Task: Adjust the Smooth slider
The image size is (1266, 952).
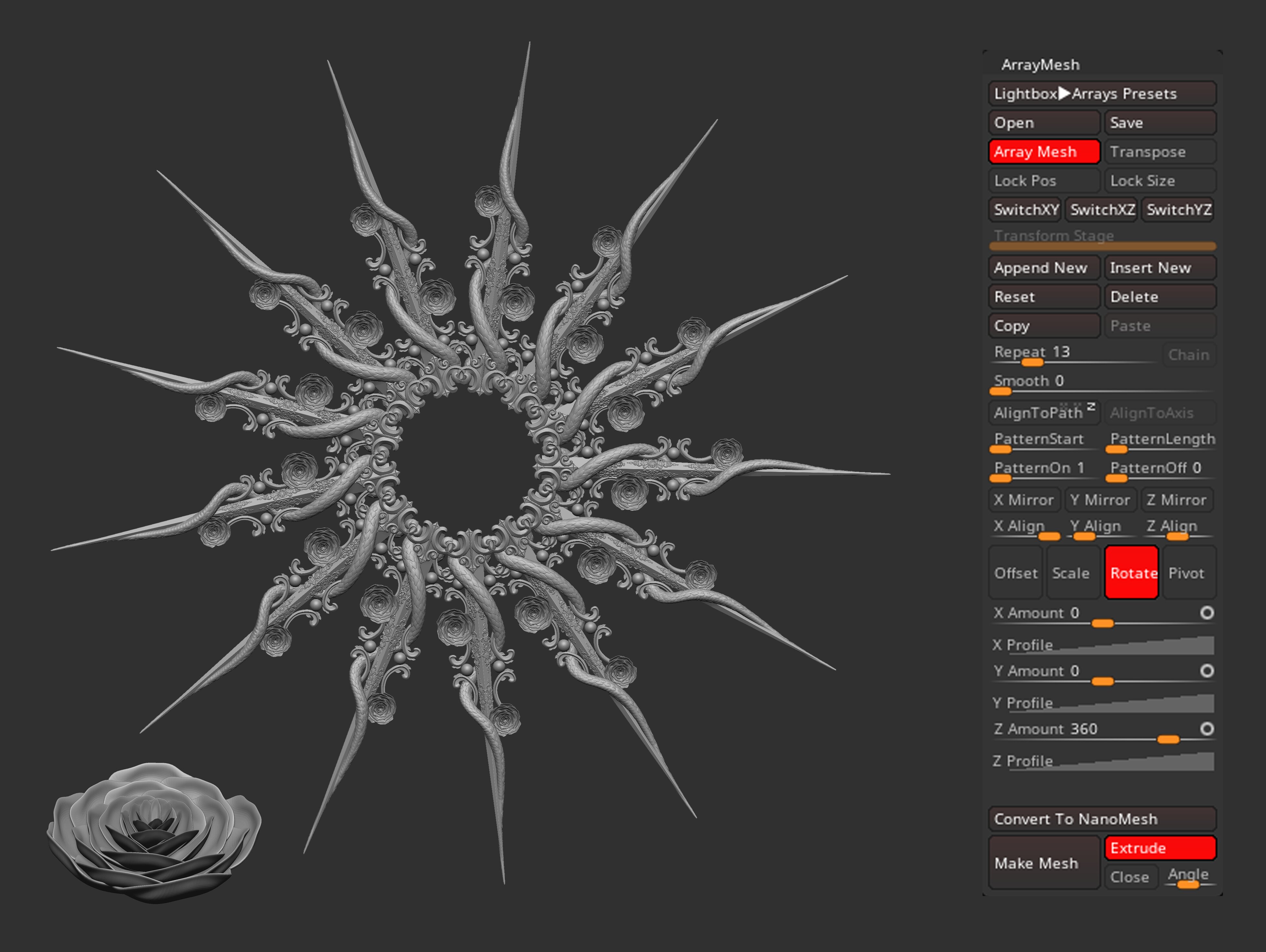Action: pyautogui.click(x=1102, y=384)
